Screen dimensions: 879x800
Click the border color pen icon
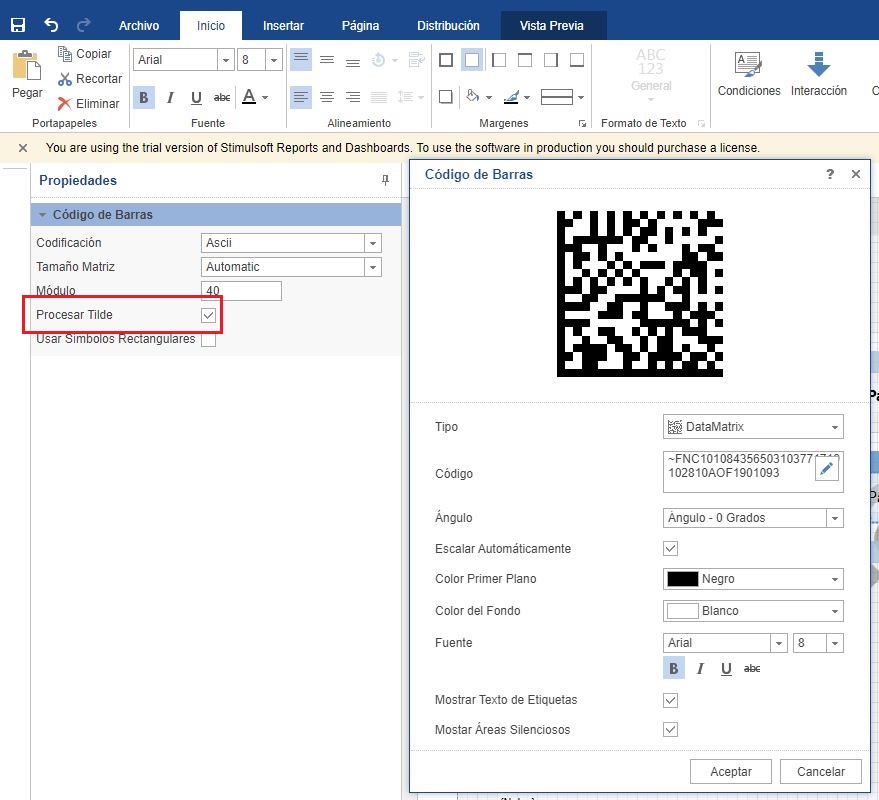pyautogui.click(x=511, y=97)
